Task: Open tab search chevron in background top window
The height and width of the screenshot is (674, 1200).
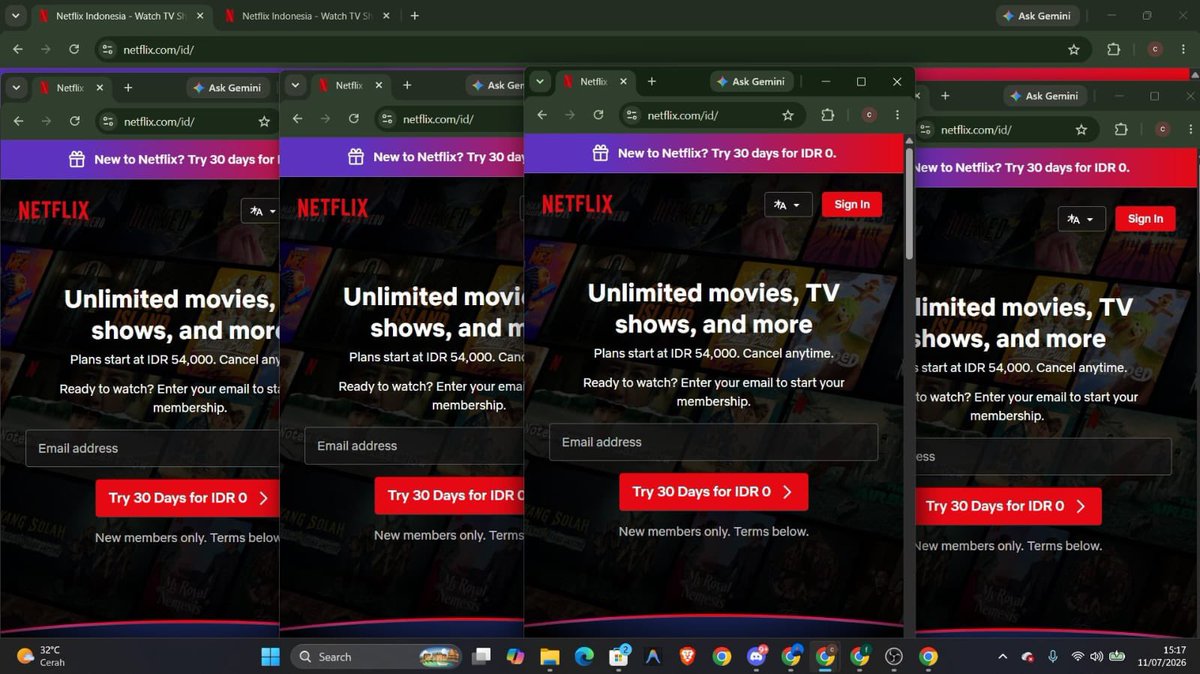Action: [x=15, y=16]
